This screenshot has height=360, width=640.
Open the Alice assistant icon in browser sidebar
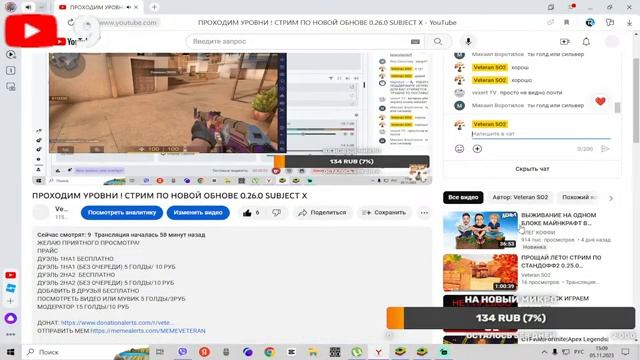[x=11, y=318]
